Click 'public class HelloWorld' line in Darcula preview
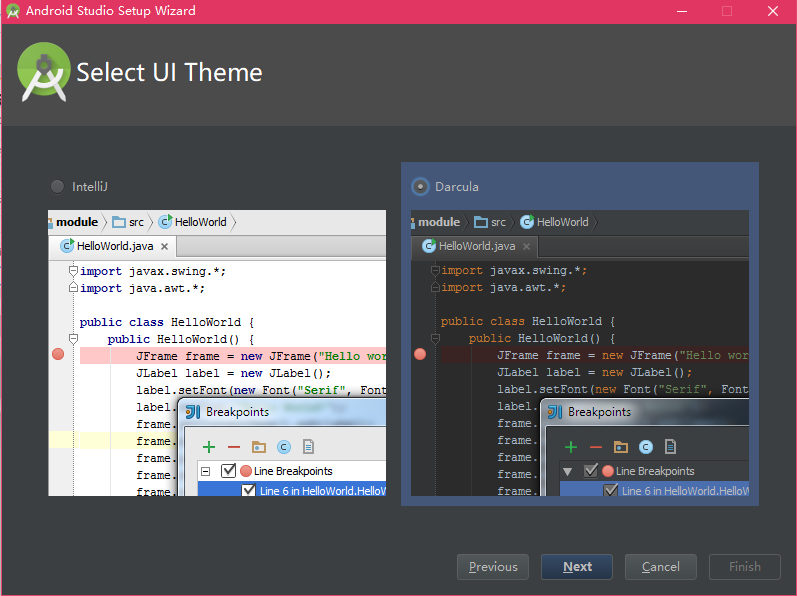The image size is (797, 596). click(528, 322)
